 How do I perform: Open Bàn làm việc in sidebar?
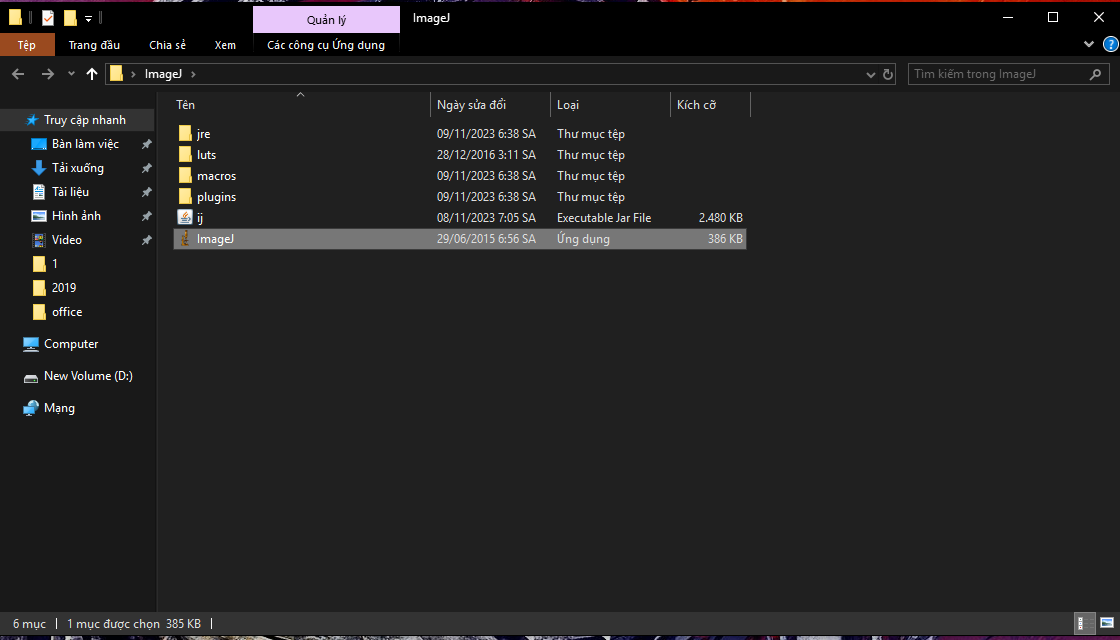(x=85, y=144)
